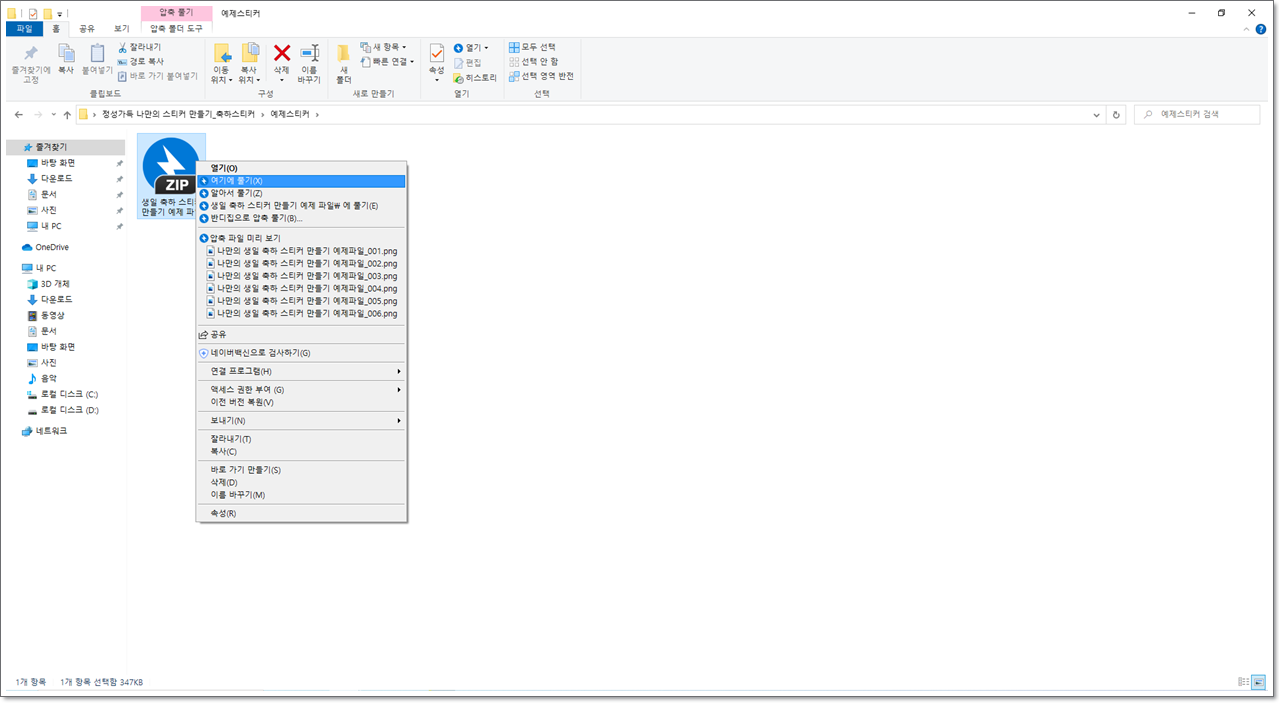Expand 연결 프로그램(H) submenu
This screenshot has width=1280, height=703.
point(301,371)
